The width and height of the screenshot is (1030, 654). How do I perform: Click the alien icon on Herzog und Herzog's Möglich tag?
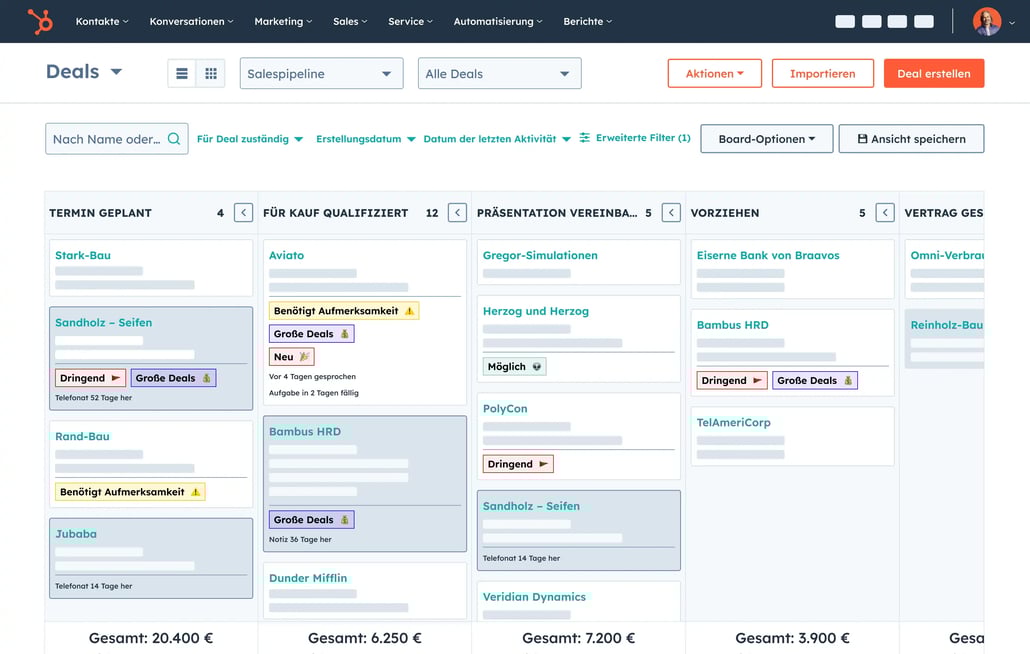click(x=536, y=366)
